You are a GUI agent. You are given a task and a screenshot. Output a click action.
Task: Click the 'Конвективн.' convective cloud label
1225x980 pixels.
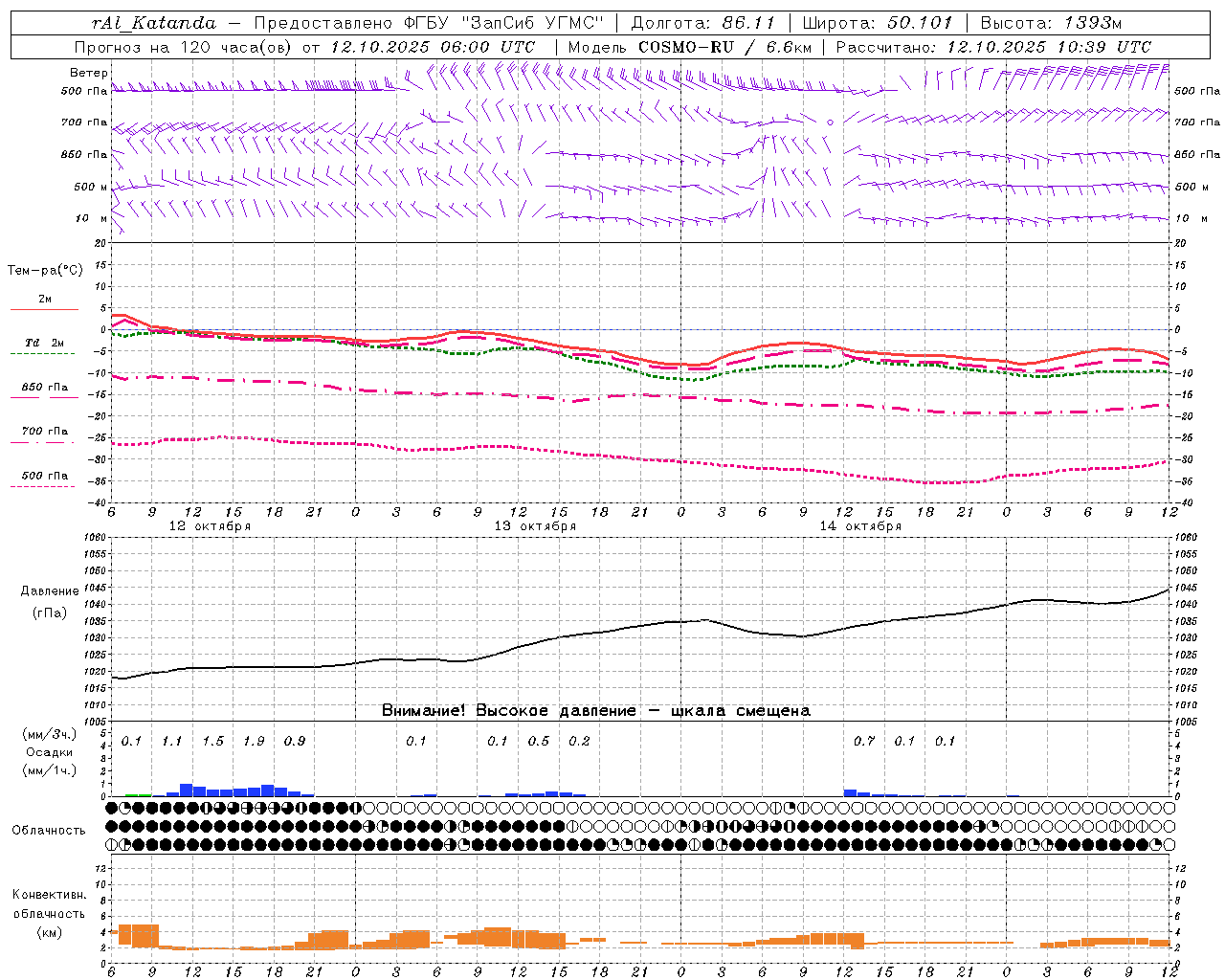coord(49,895)
